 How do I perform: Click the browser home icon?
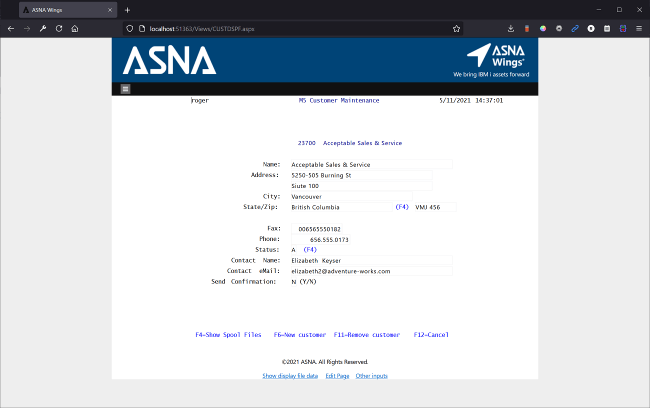[x=76, y=29]
